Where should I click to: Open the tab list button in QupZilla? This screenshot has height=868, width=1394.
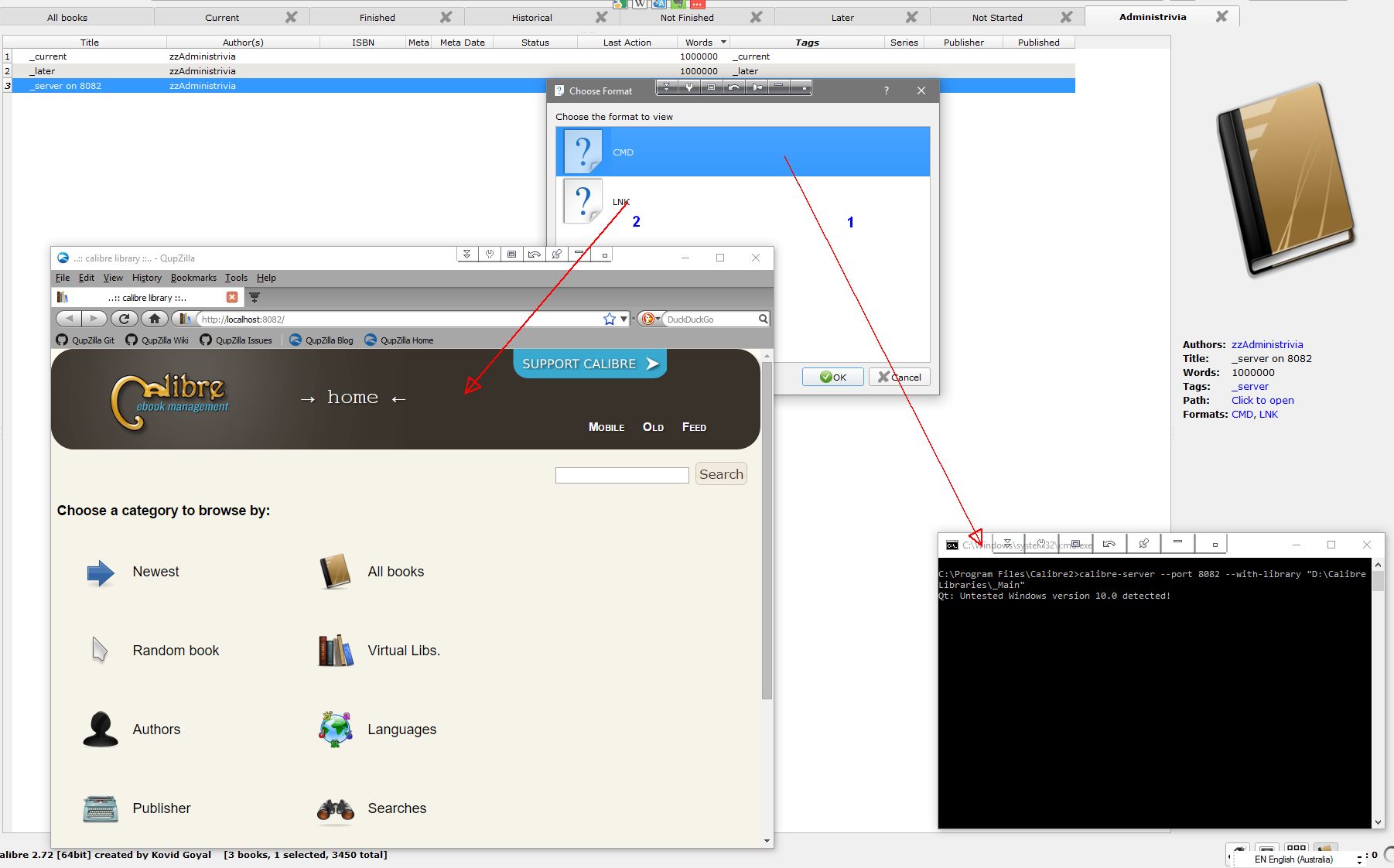pos(254,297)
